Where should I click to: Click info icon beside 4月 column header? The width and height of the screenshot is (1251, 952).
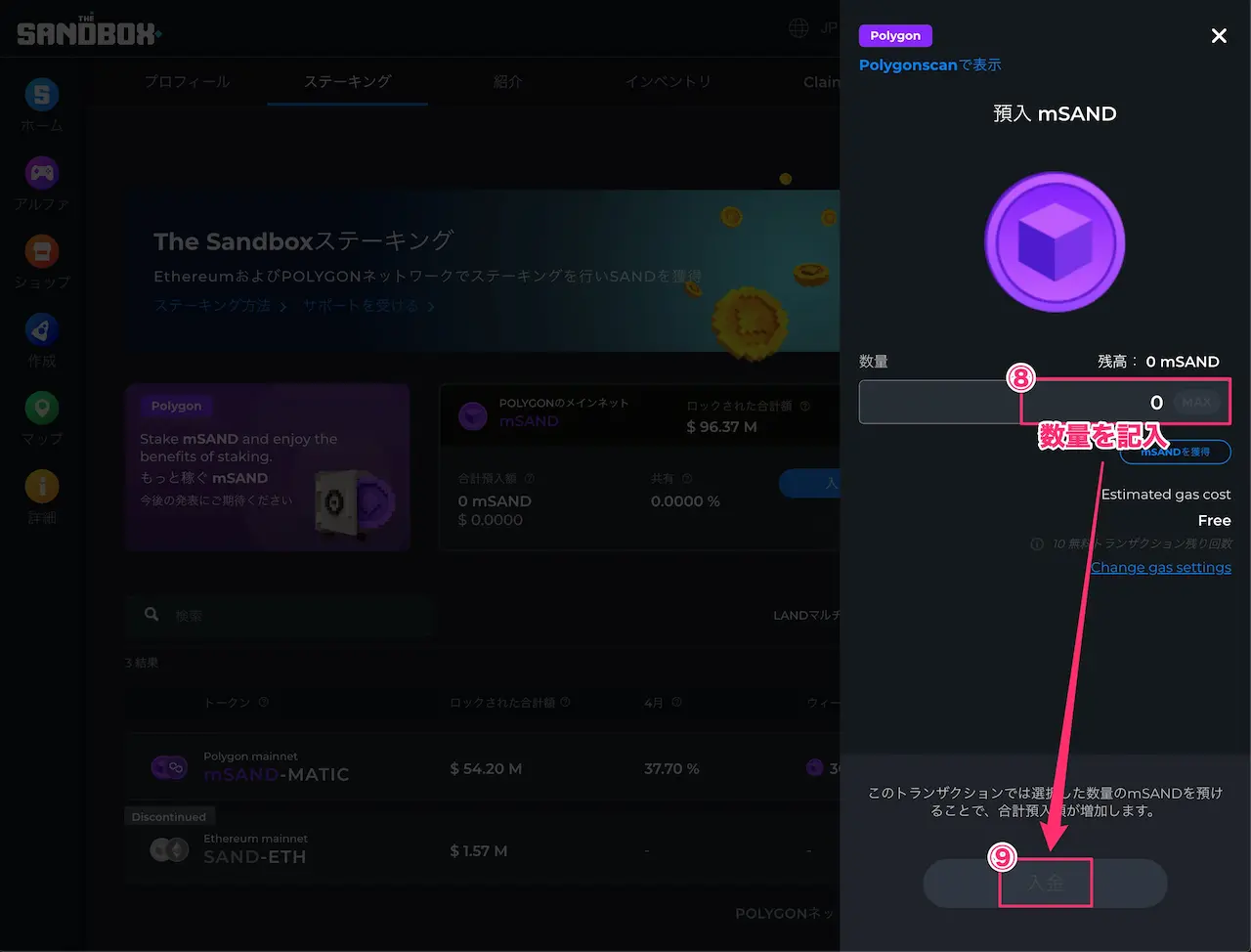(677, 702)
